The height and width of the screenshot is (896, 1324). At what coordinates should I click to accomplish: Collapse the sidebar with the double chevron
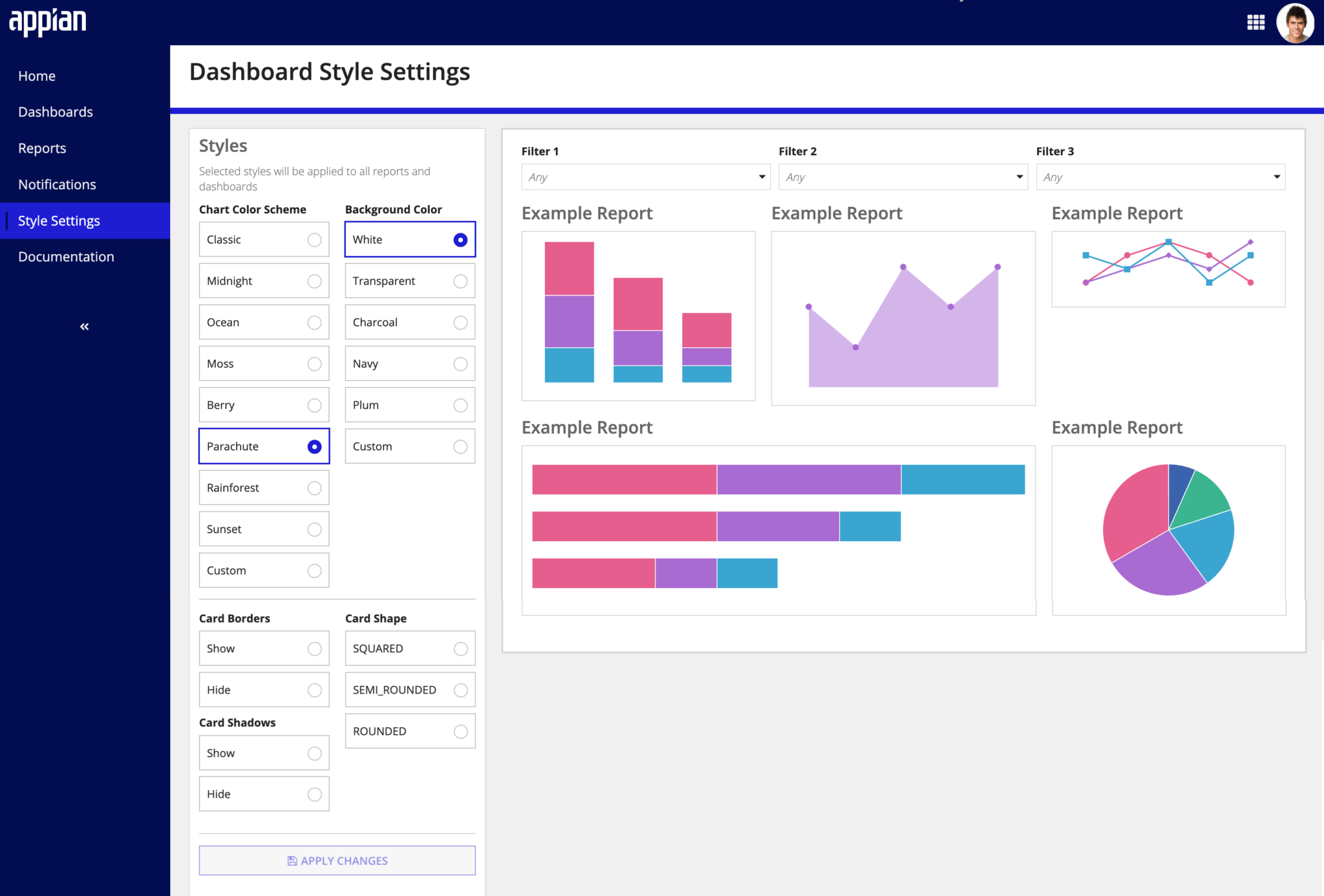tap(85, 326)
